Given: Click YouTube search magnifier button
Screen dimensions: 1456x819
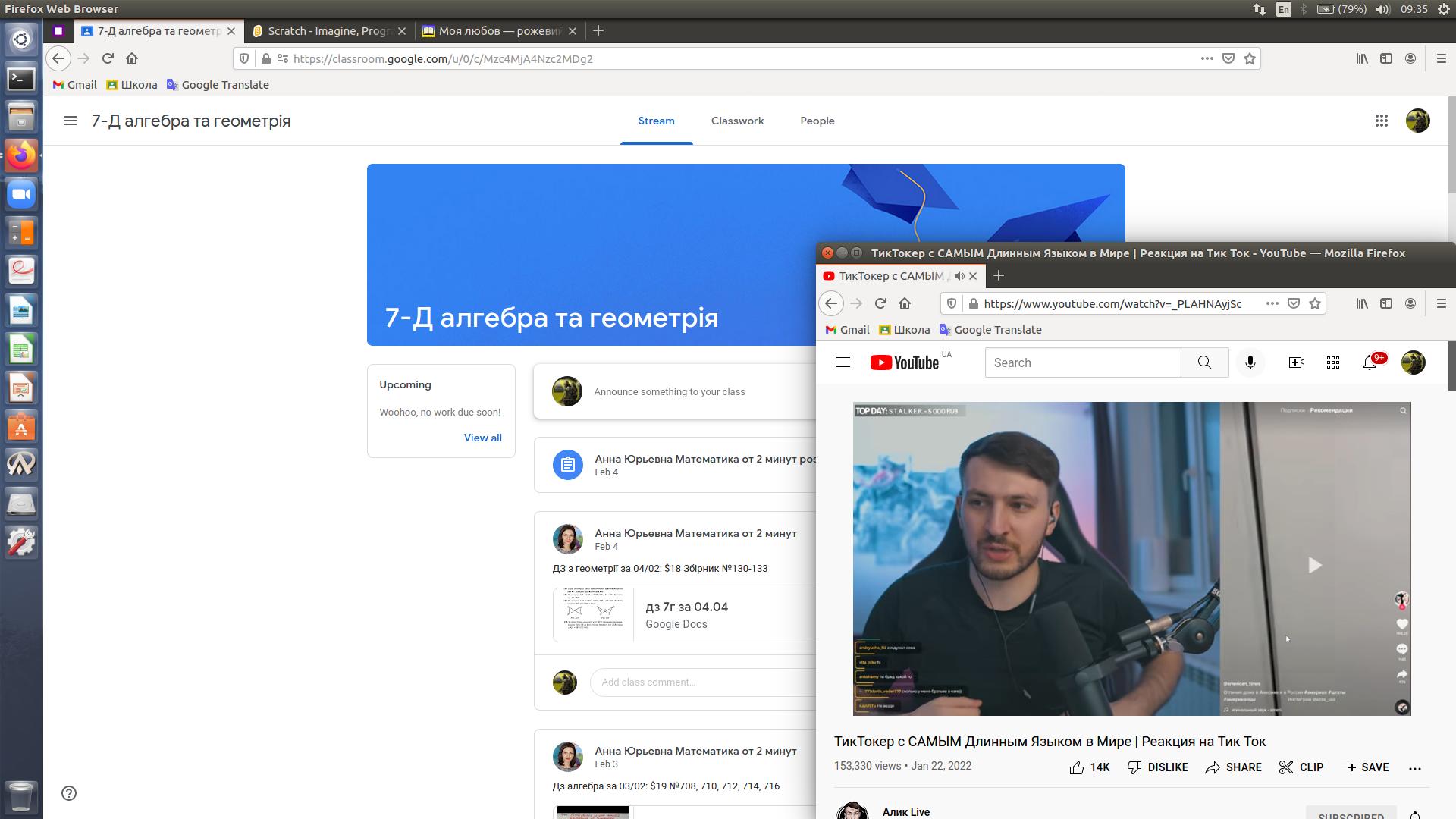Looking at the screenshot, I should (x=1204, y=362).
